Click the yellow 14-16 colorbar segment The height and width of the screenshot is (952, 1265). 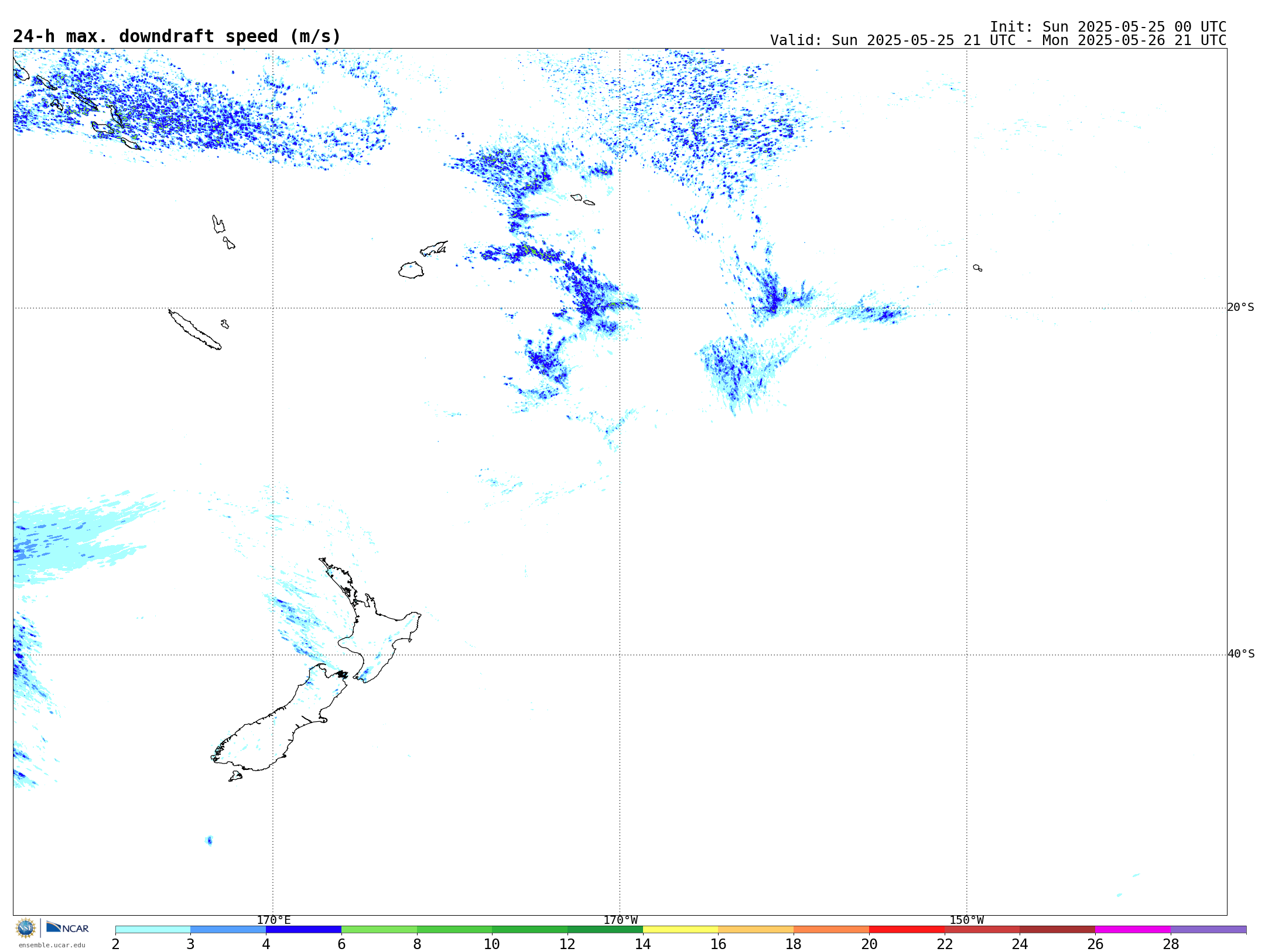tap(681, 930)
